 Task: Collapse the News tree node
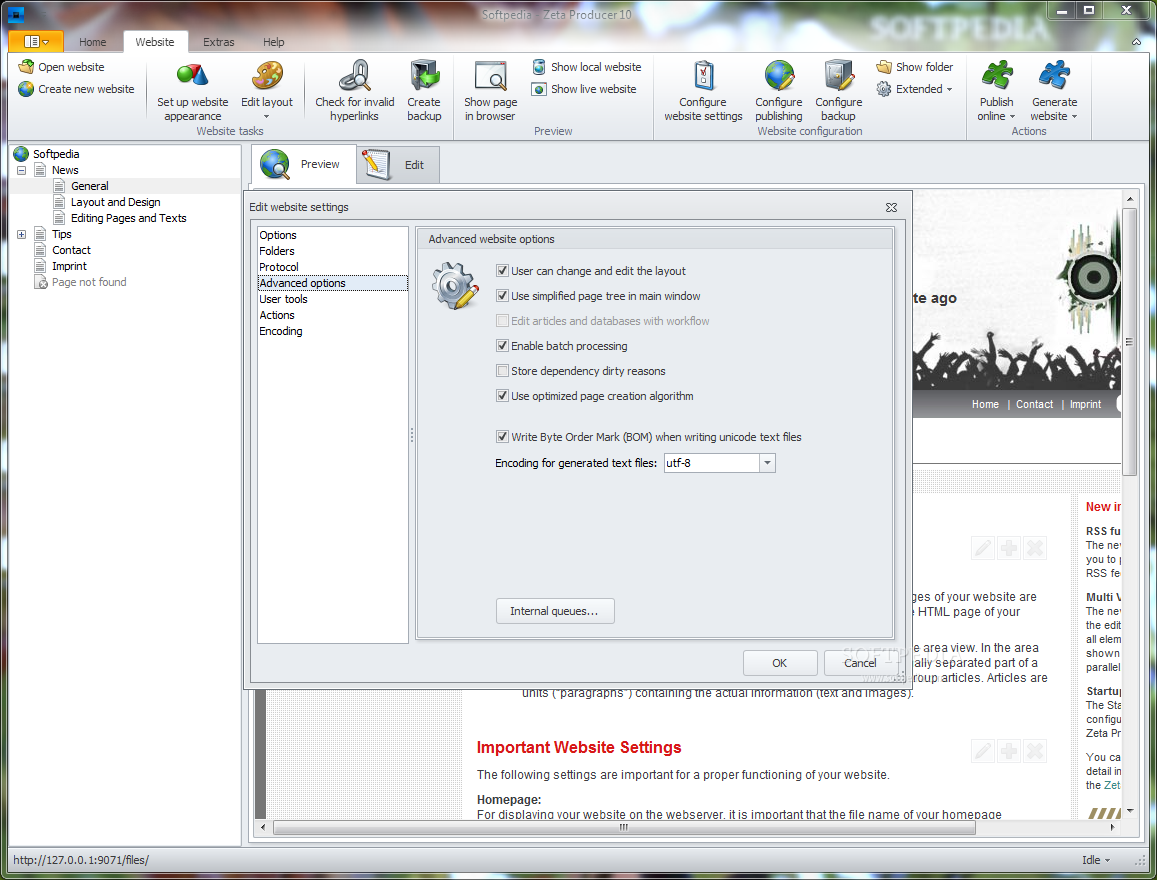coord(21,170)
